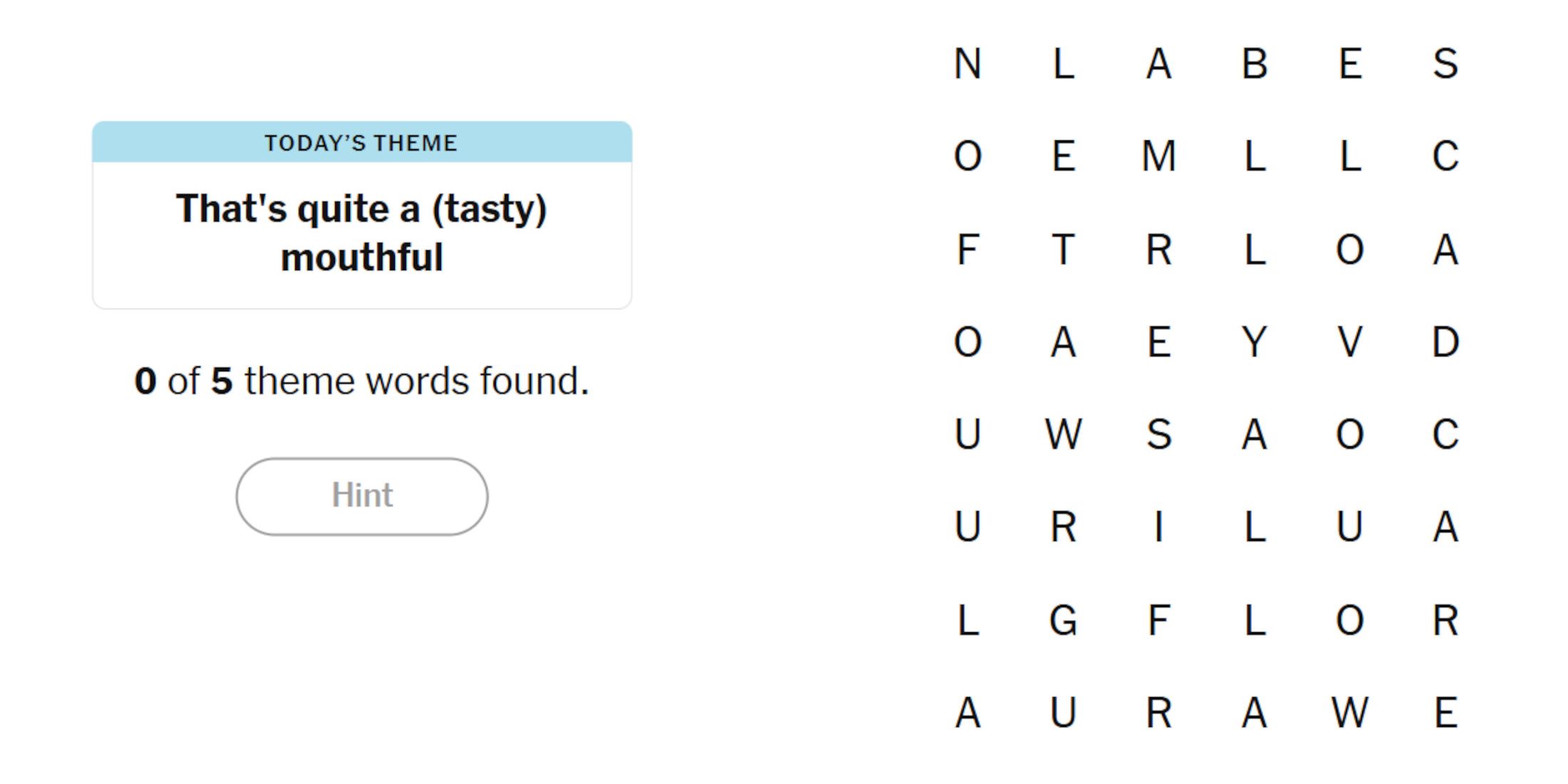Image resolution: width=1568 pixels, height=784 pixels.
Task: Click the Today's Theme header bar
Action: click(362, 143)
